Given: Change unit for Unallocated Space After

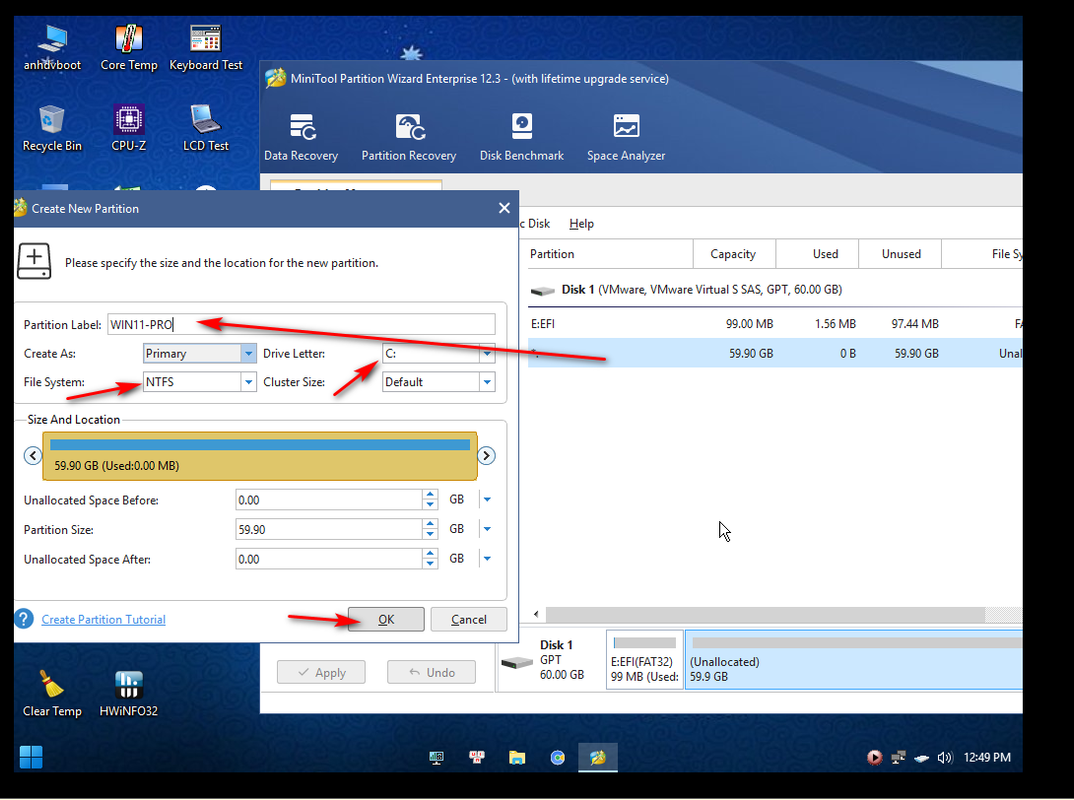Looking at the screenshot, I should pos(487,558).
